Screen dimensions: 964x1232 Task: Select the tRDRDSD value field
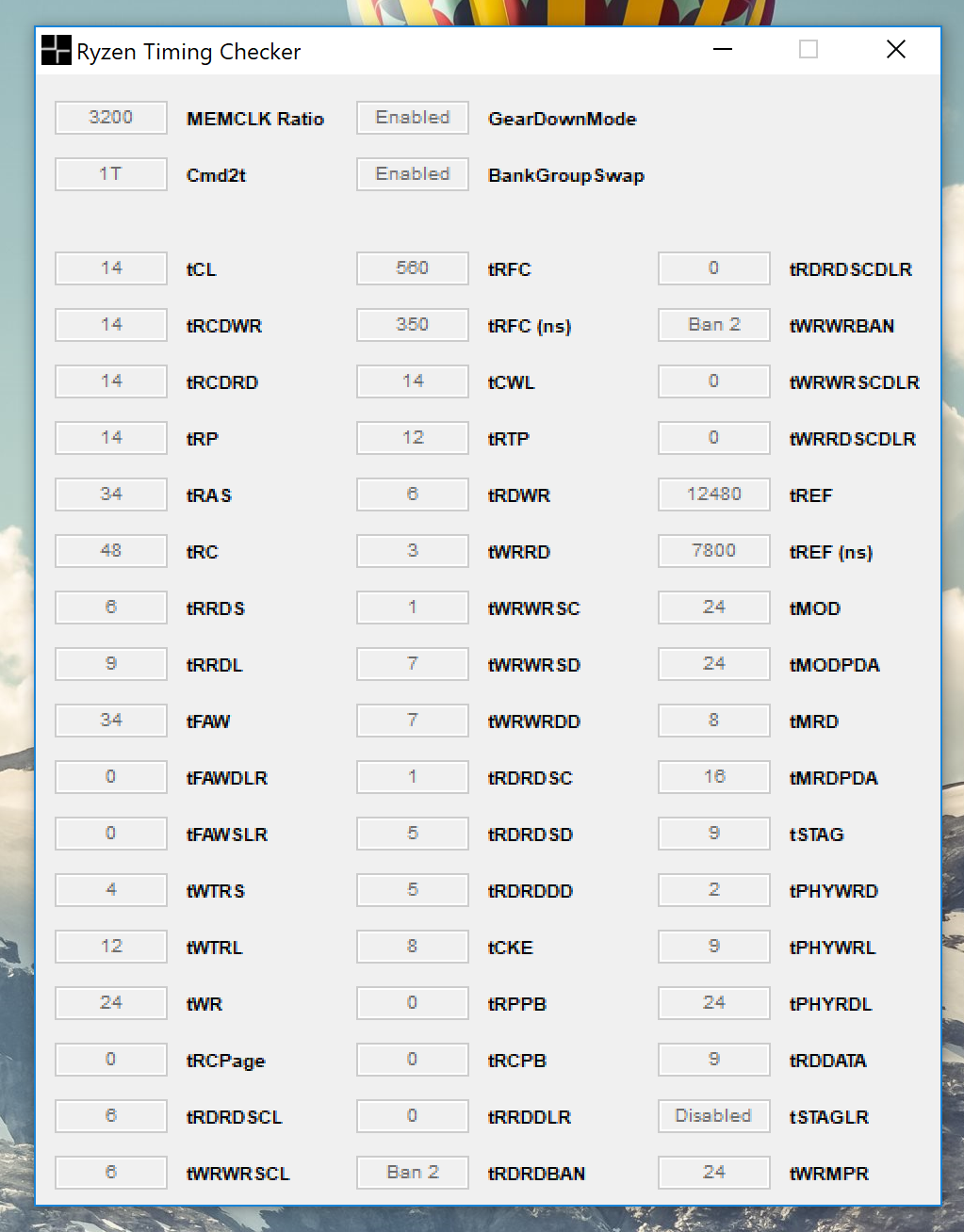413,834
